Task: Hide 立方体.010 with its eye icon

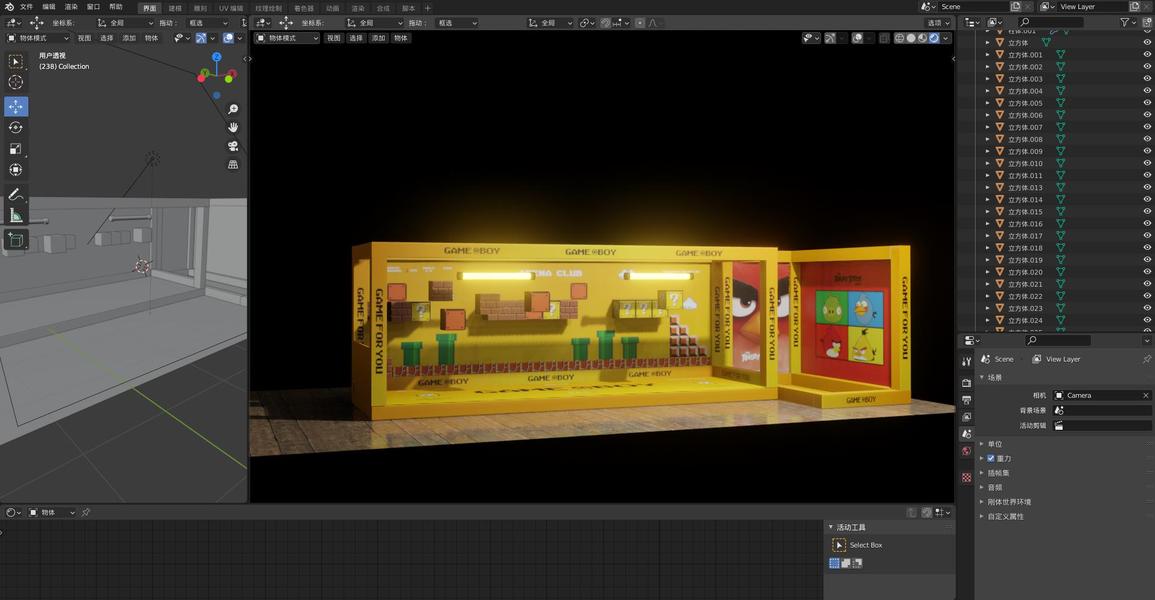Action: [1147, 163]
